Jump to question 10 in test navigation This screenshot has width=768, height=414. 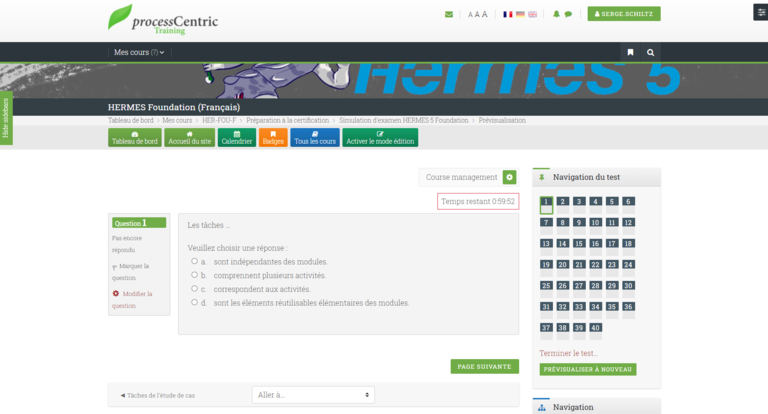596,226
